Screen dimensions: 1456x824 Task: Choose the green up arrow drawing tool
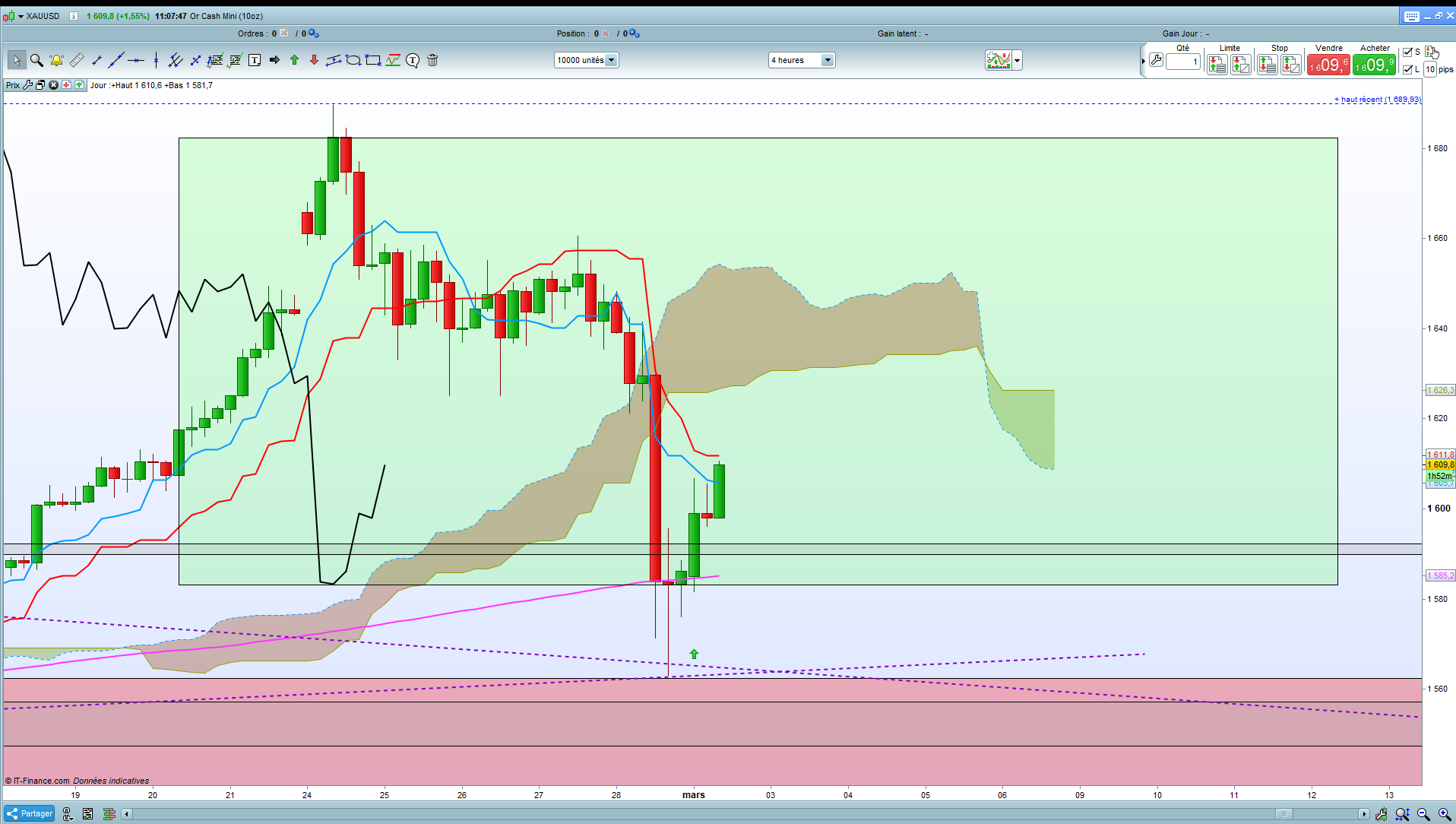tap(294, 60)
